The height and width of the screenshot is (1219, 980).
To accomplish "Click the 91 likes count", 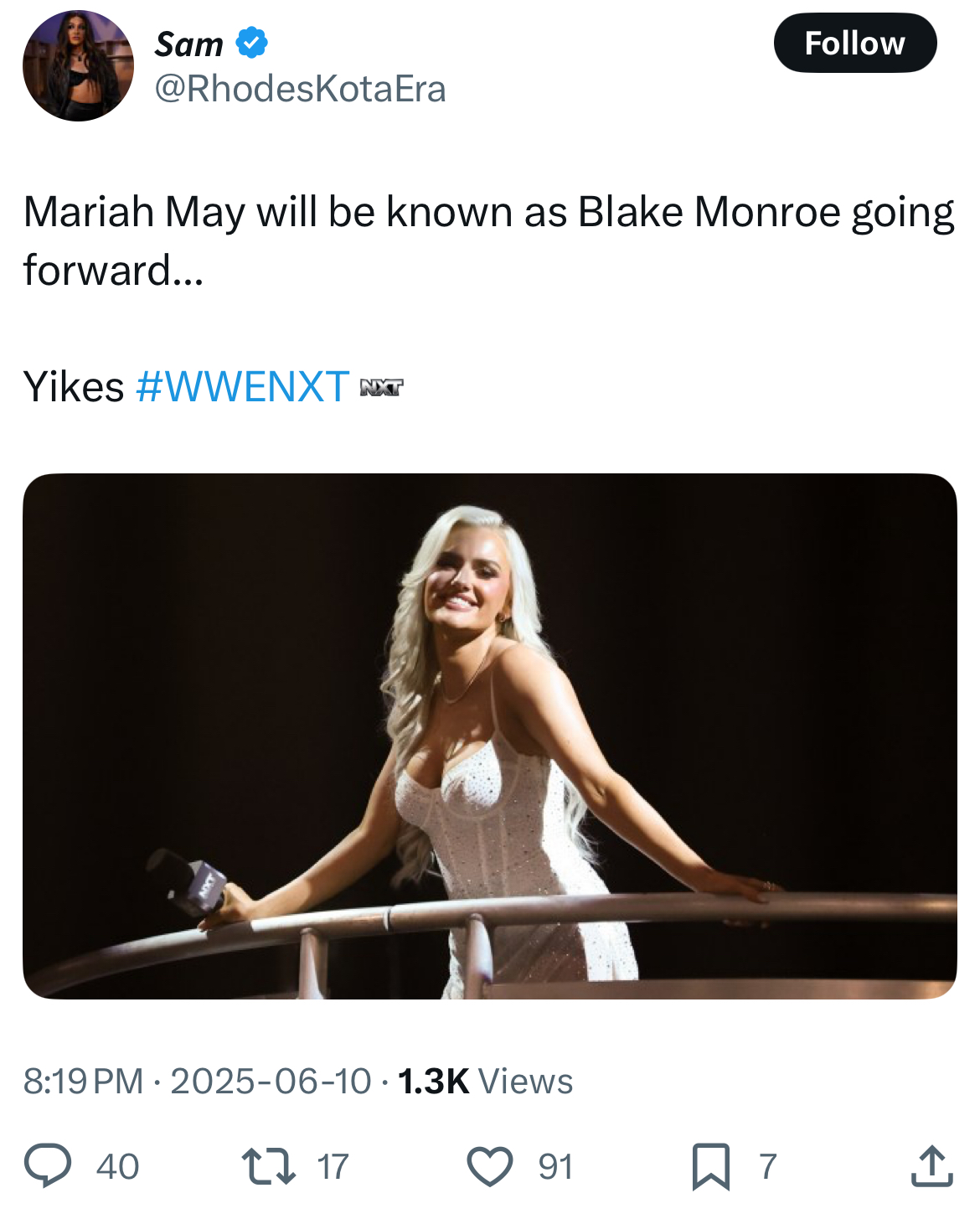I will [555, 1166].
